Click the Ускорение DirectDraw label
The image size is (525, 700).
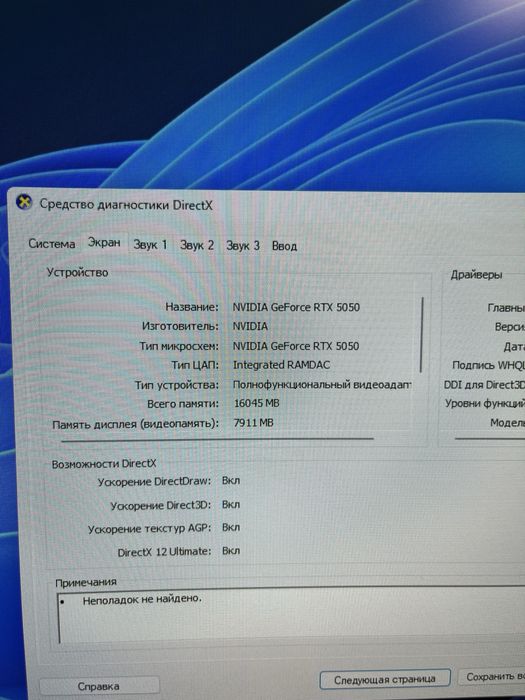tap(154, 482)
